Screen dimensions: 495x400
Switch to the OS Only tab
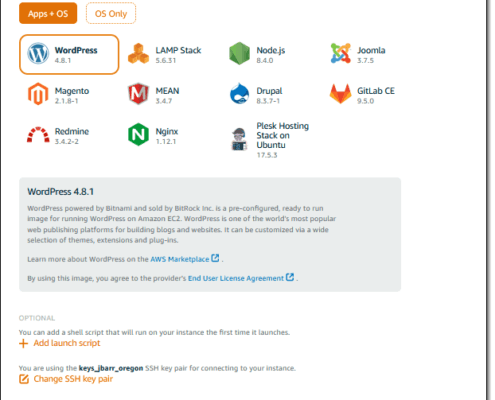tap(111, 13)
